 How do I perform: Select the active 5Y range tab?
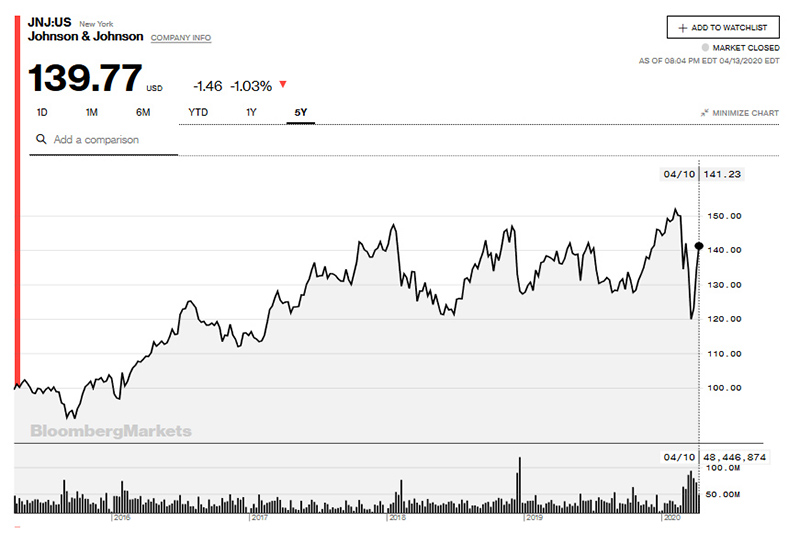300,112
